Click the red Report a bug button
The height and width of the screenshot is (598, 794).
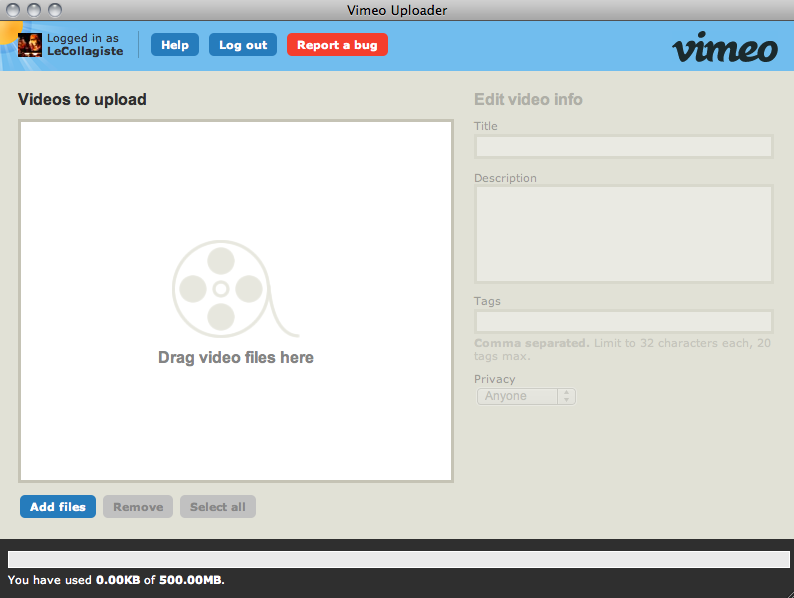(337, 45)
